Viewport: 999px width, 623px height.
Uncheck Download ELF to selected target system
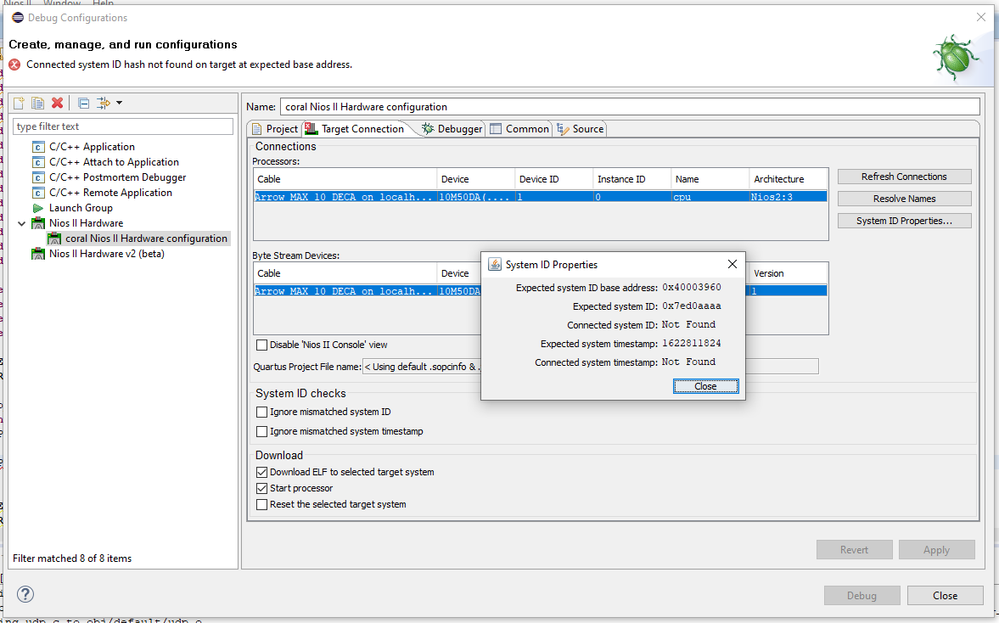pyautogui.click(x=262, y=472)
